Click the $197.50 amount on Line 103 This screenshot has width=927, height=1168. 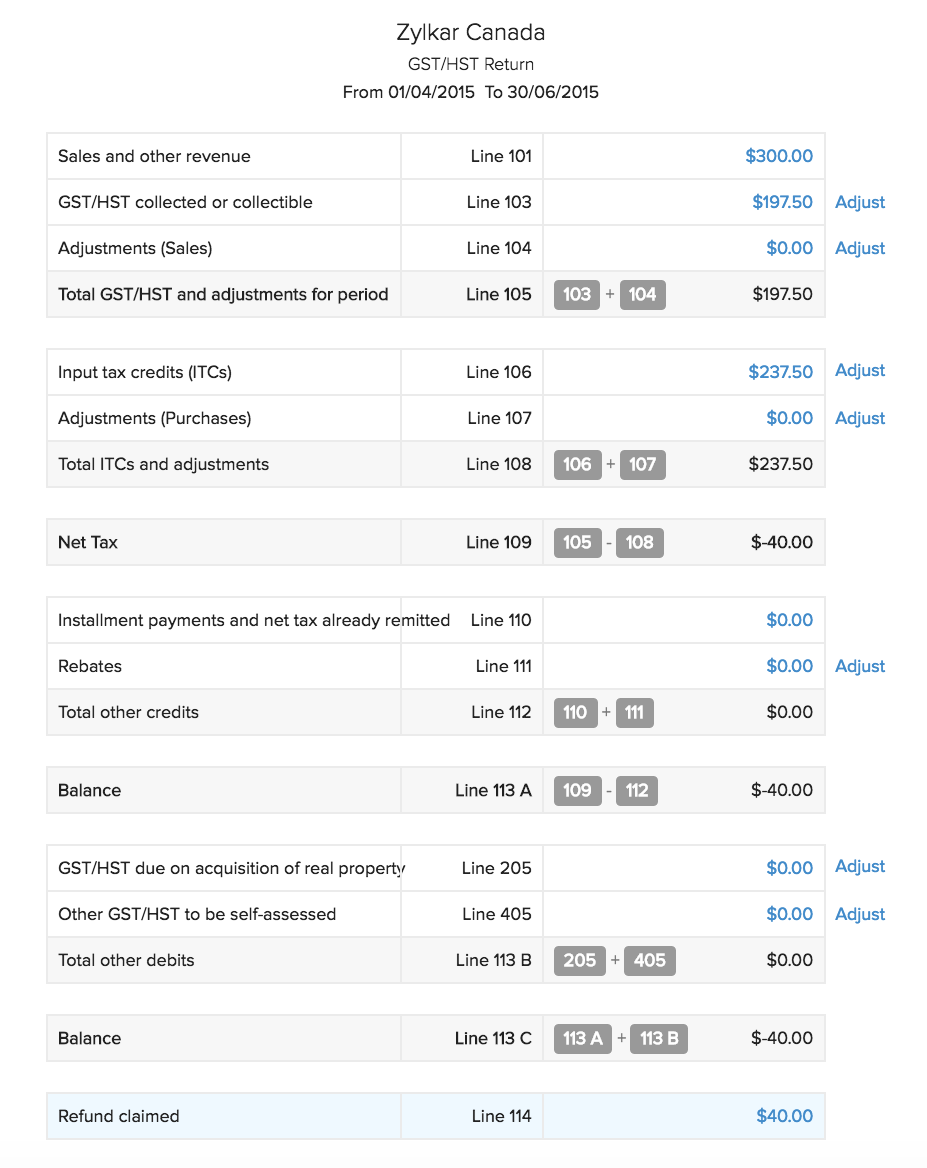782,202
